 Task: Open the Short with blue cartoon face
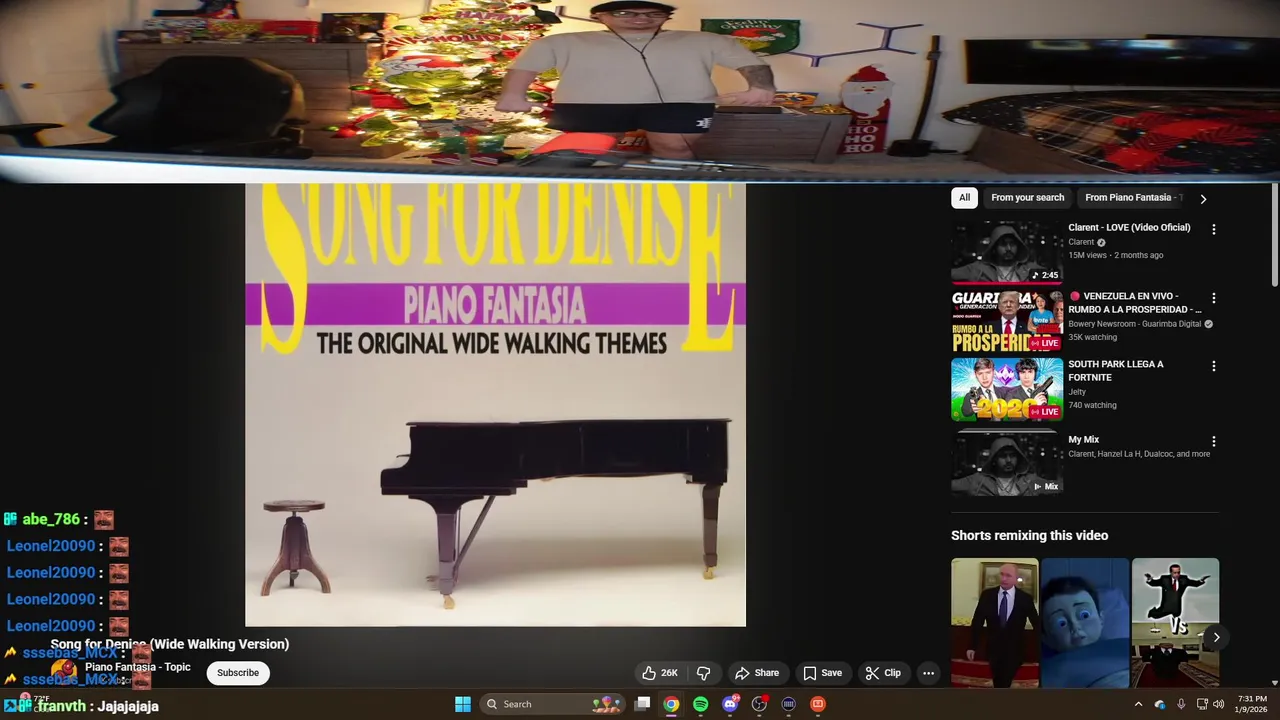pyautogui.click(x=1085, y=623)
